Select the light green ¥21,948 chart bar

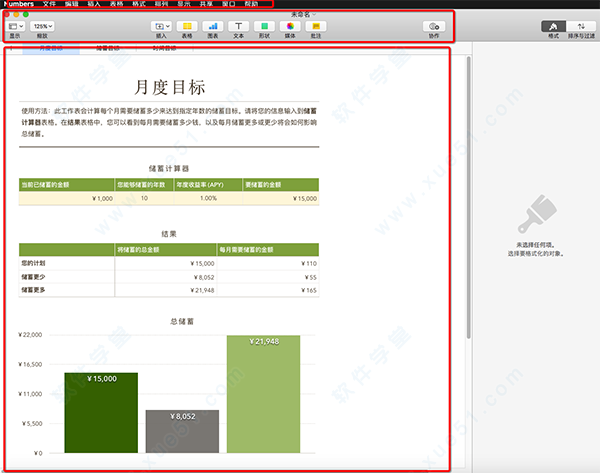point(264,394)
